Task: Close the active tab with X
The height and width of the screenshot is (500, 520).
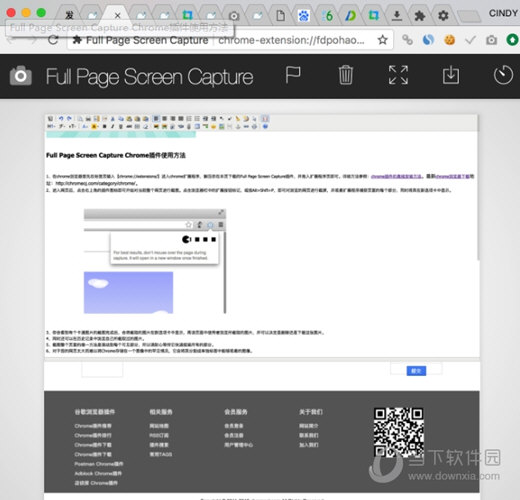Action: point(117,15)
